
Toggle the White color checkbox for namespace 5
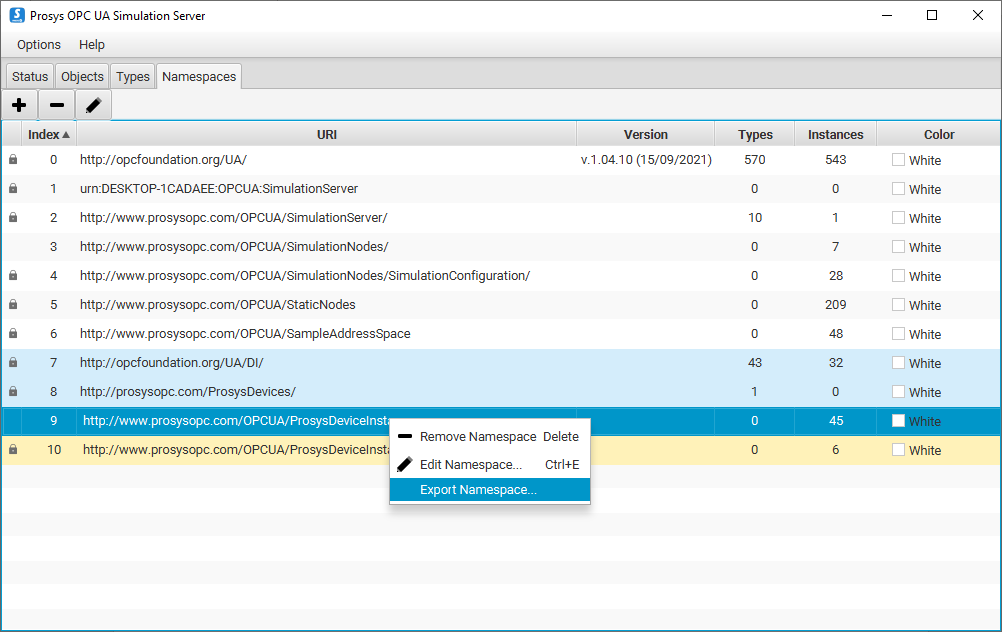coord(898,305)
